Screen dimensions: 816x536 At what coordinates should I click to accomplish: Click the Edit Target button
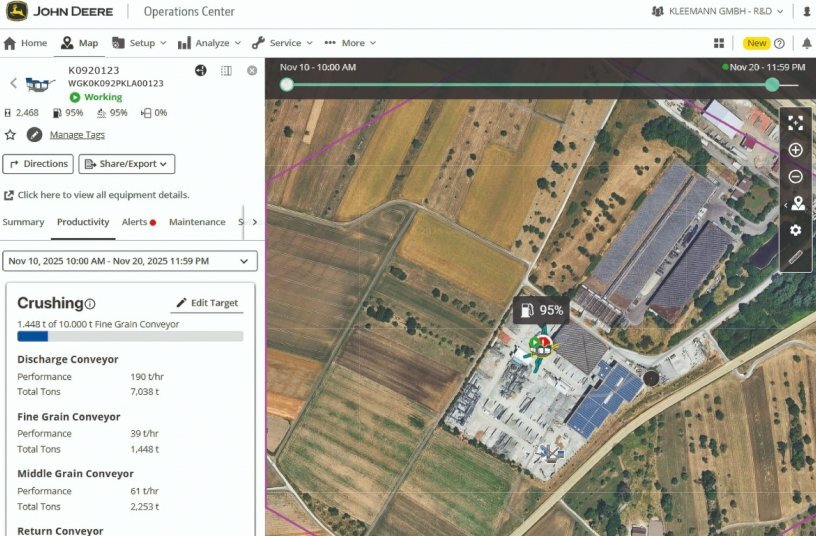click(x=207, y=303)
